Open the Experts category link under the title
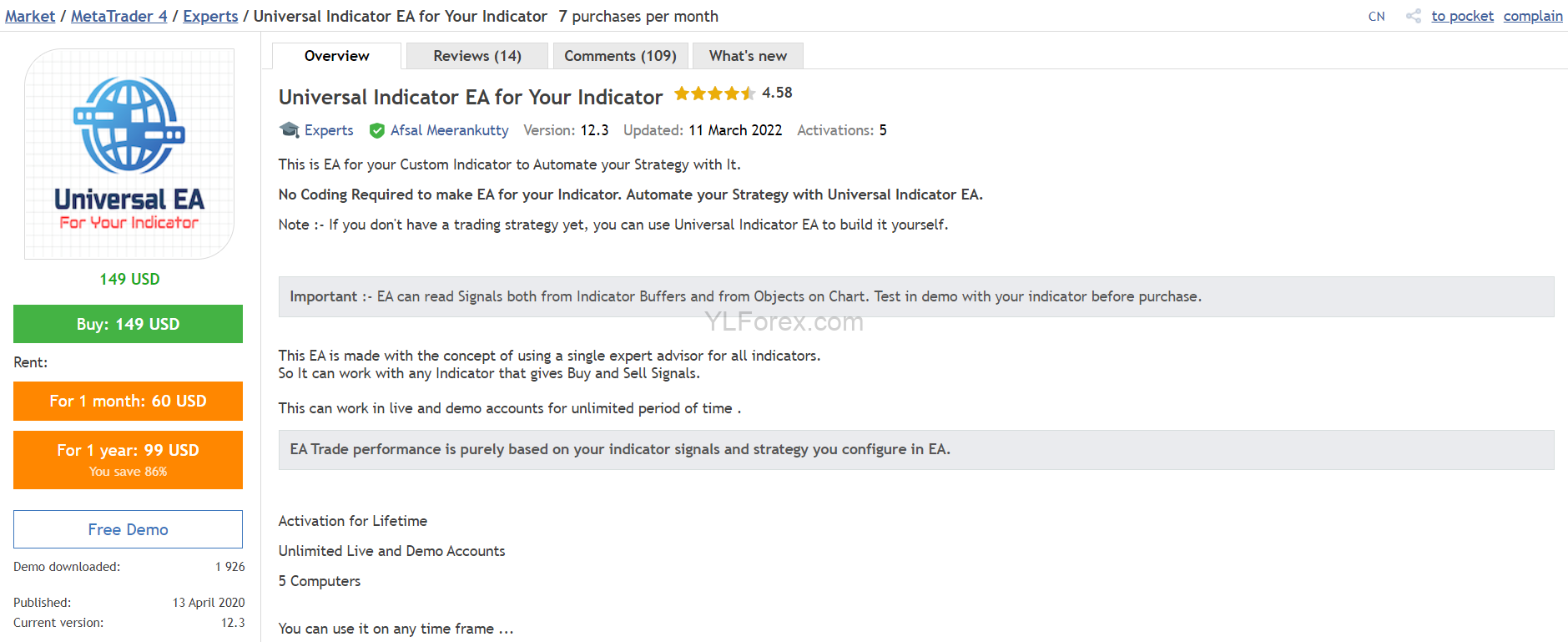The width and height of the screenshot is (1568, 642). click(329, 130)
